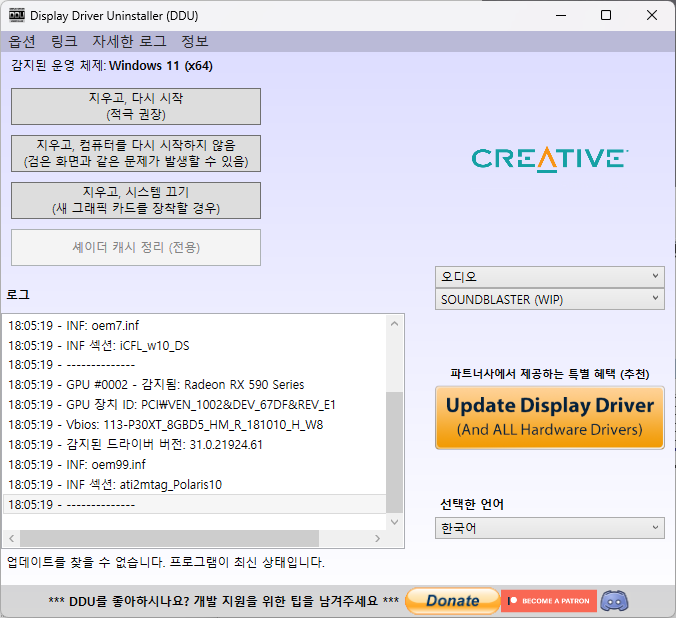Select log line INF 섹션: iCFL_w10_DS
The image size is (676, 618).
194,345
